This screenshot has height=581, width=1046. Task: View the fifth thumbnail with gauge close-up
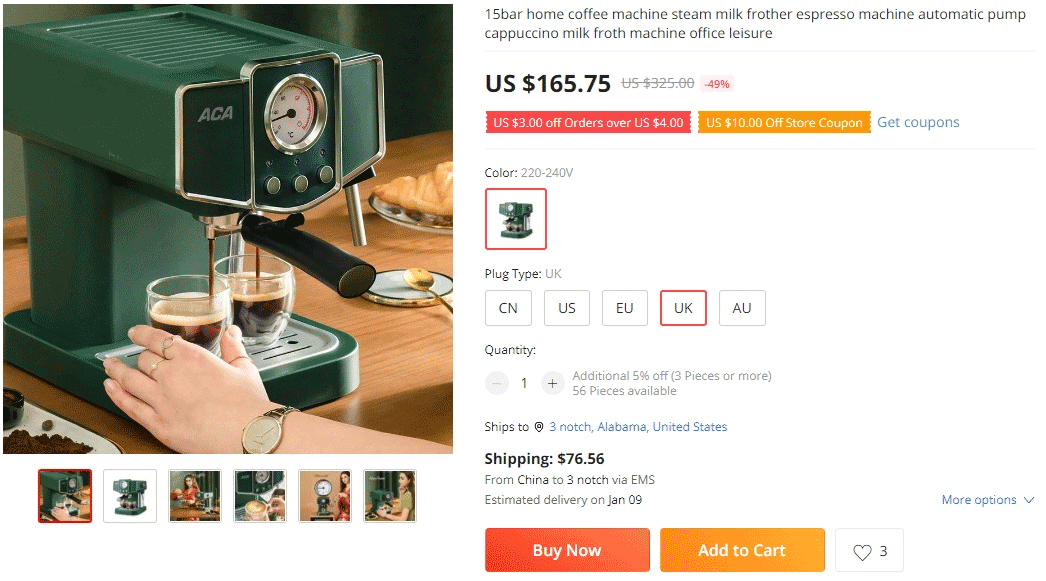pyautogui.click(x=325, y=496)
